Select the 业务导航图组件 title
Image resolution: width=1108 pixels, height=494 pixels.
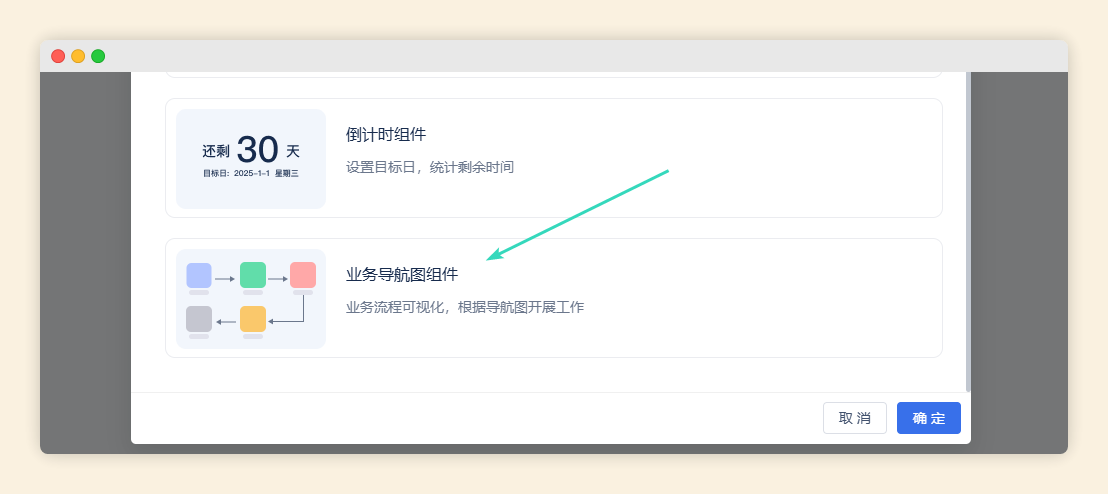(x=402, y=275)
